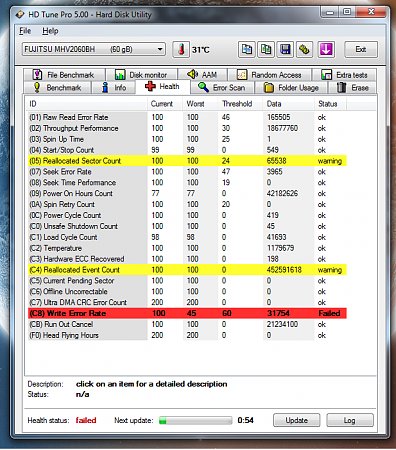
Task: Select the (08) Seek Time Performance row
Action: 187,183
